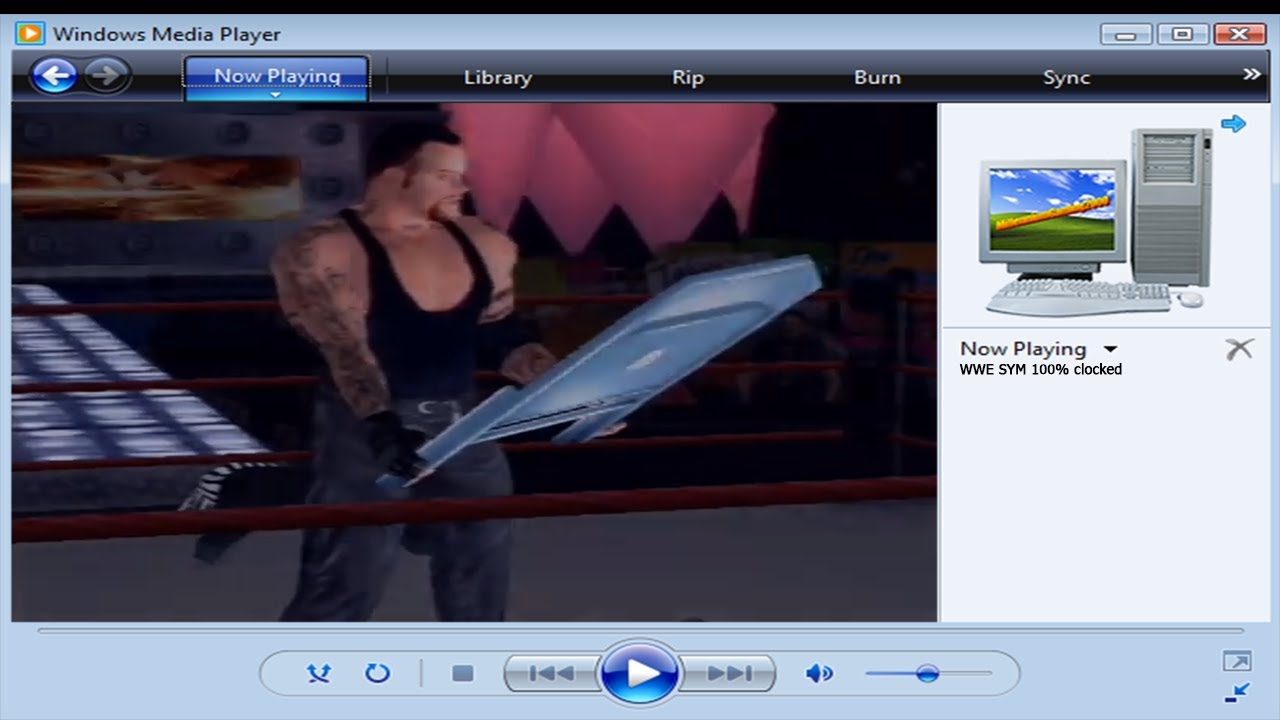Go to the previous track

[551, 673]
